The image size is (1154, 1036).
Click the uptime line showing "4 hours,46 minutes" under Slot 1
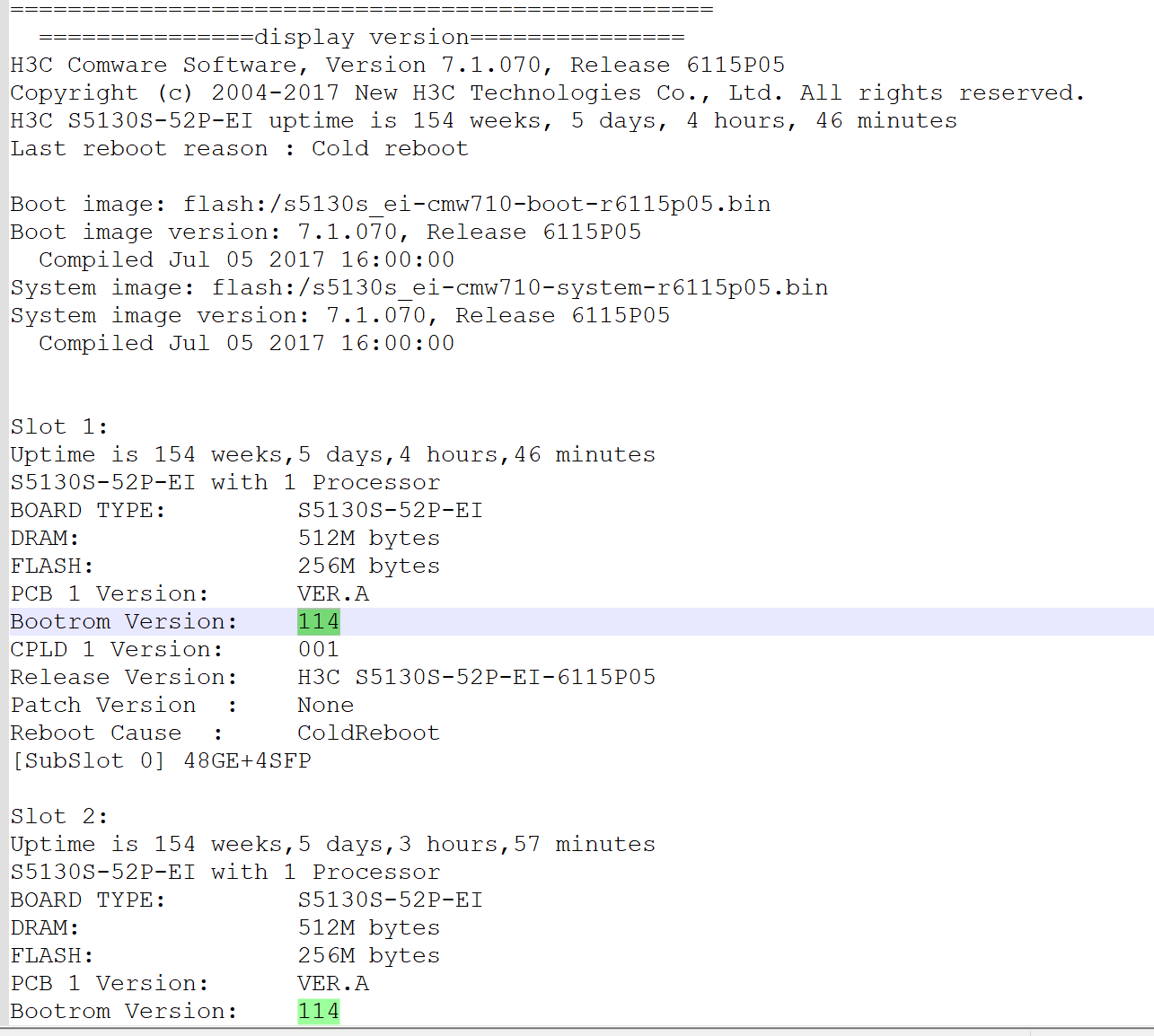pyautogui.click(x=333, y=455)
